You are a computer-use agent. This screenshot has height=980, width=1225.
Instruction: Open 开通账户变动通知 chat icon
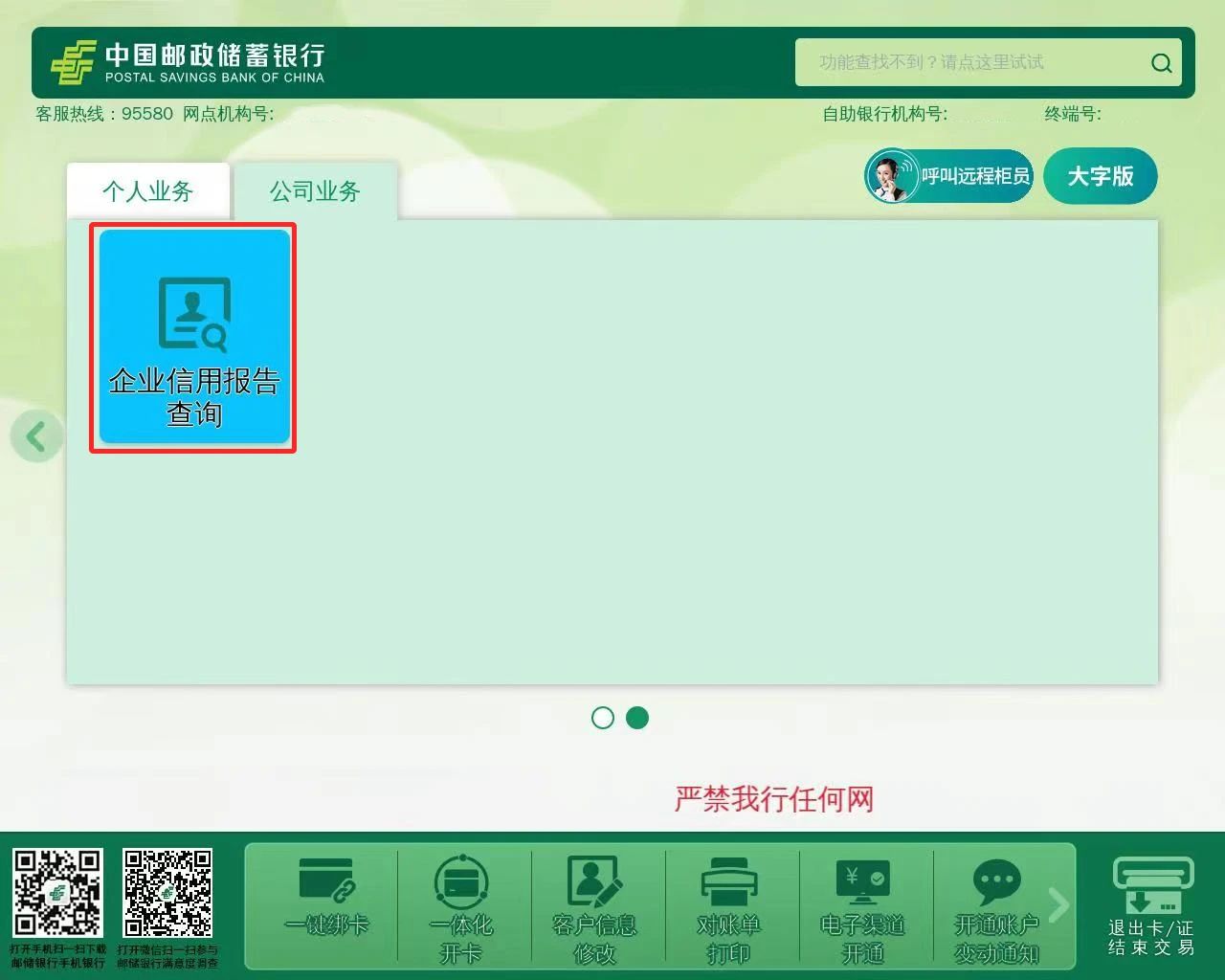tap(996, 881)
